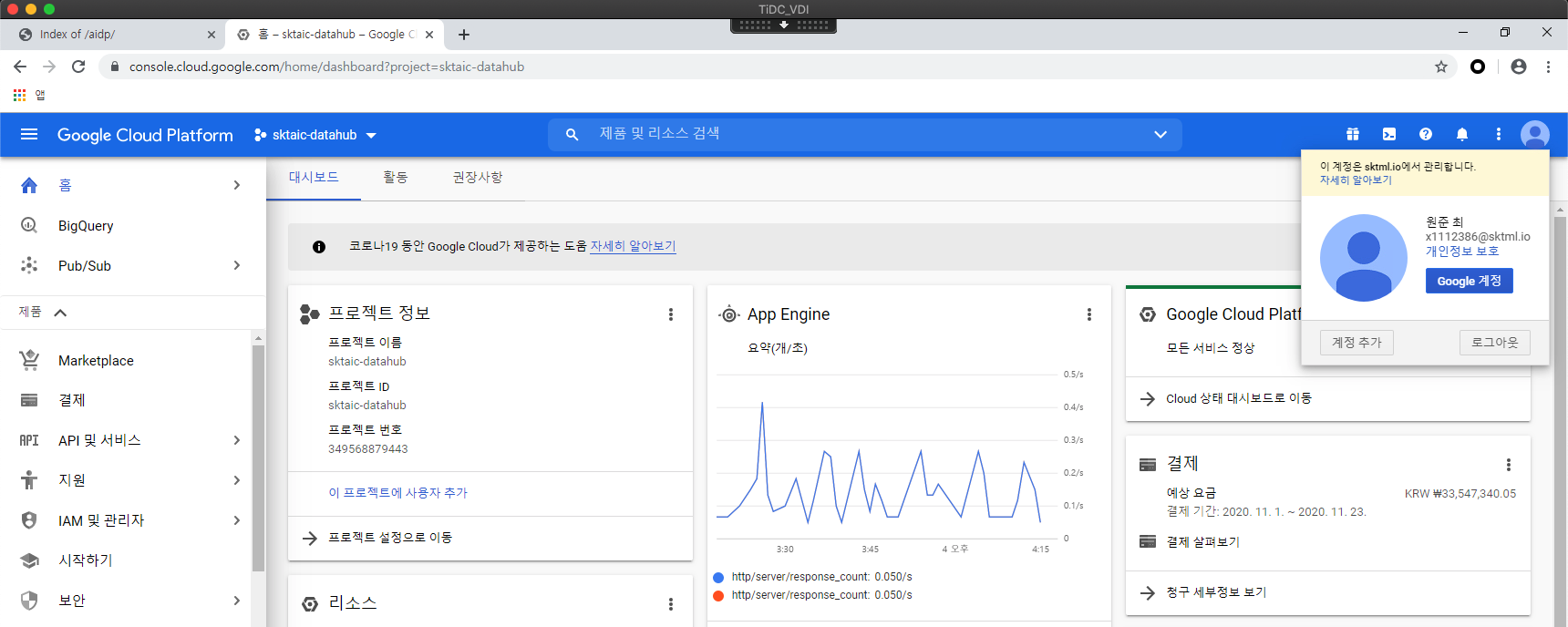Open the notifications bell
This screenshot has height=627, width=1568.
click(x=1461, y=135)
